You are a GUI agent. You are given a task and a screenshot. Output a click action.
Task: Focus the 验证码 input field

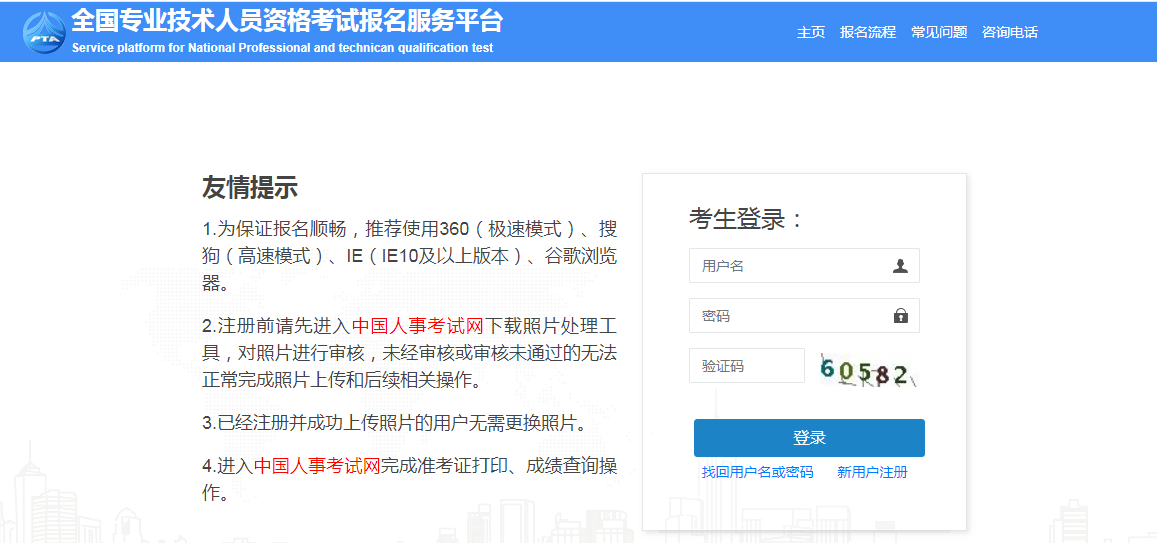[x=746, y=366]
